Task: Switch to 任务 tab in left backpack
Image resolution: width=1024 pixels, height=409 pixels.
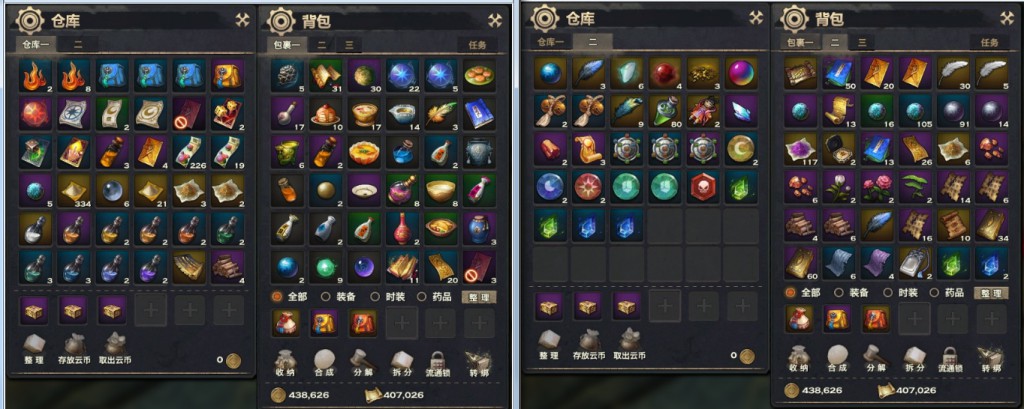Action: (x=477, y=44)
